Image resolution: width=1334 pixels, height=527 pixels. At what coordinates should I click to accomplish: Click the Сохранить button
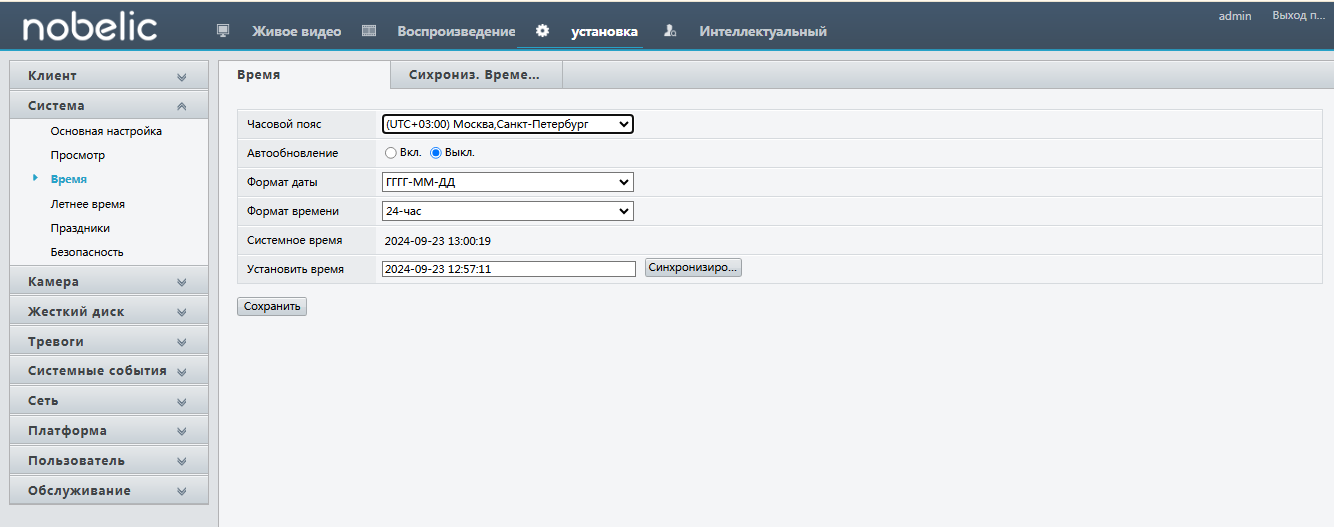click(x=272, y=307)
